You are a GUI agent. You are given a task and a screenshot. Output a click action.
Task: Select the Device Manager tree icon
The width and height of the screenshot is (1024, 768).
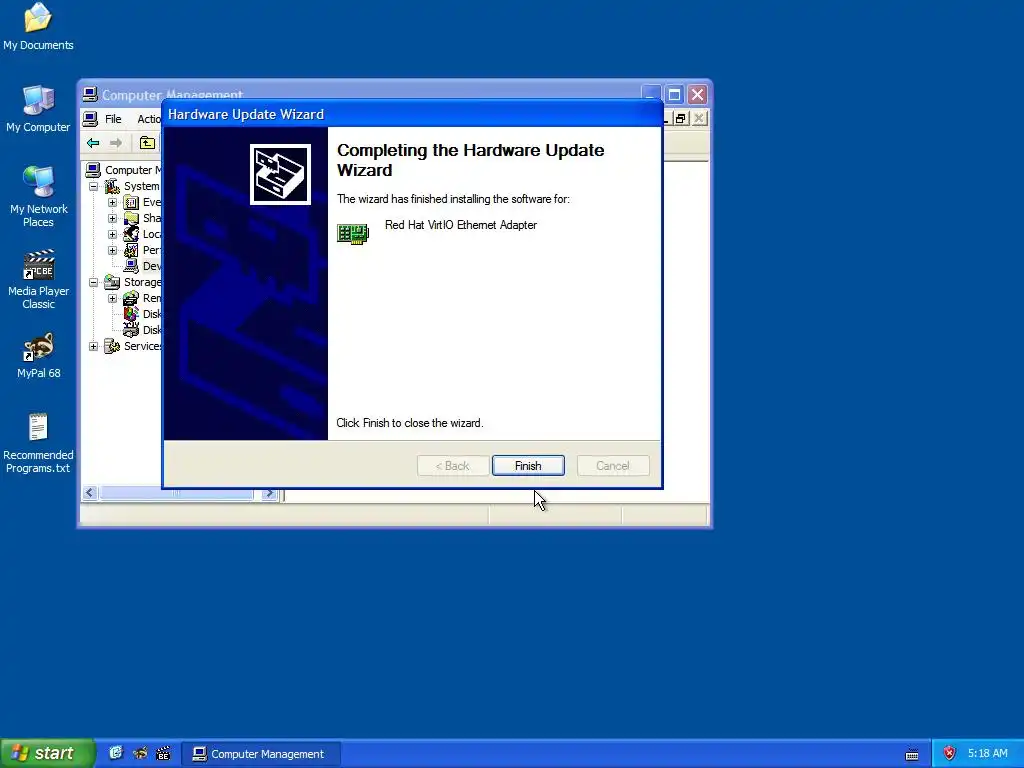click(131, 266)
